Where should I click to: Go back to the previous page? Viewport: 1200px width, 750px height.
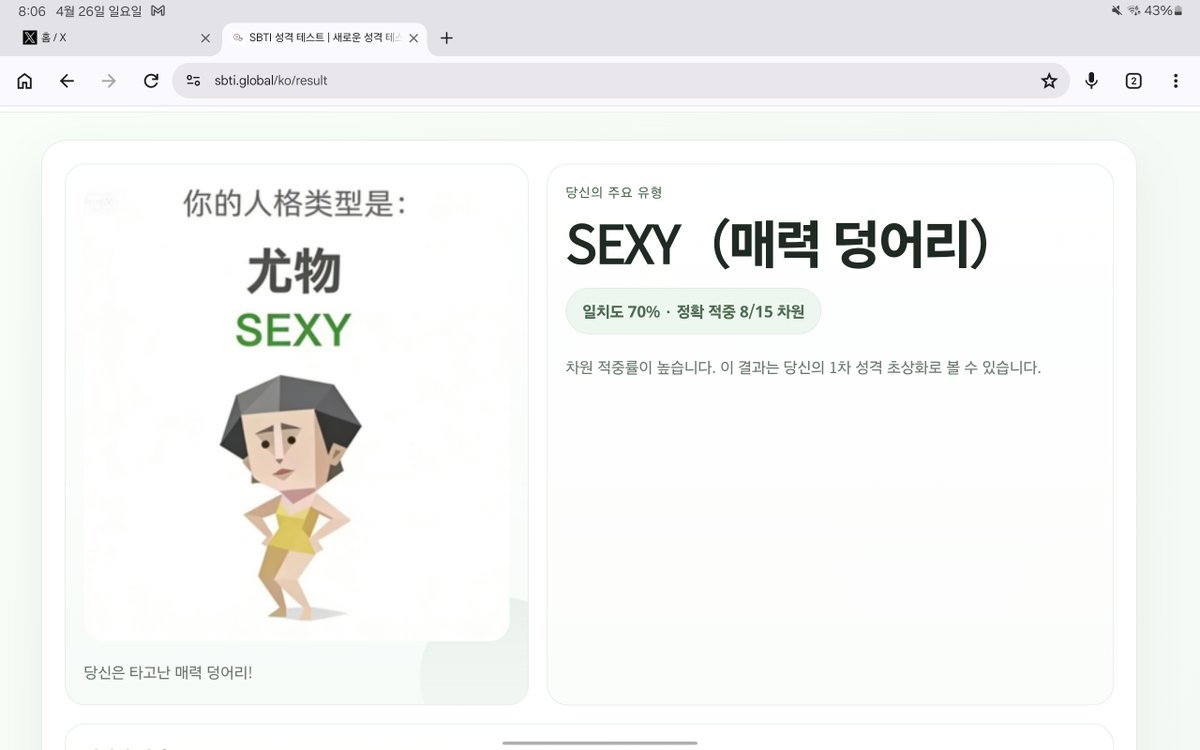click(67, 81)
